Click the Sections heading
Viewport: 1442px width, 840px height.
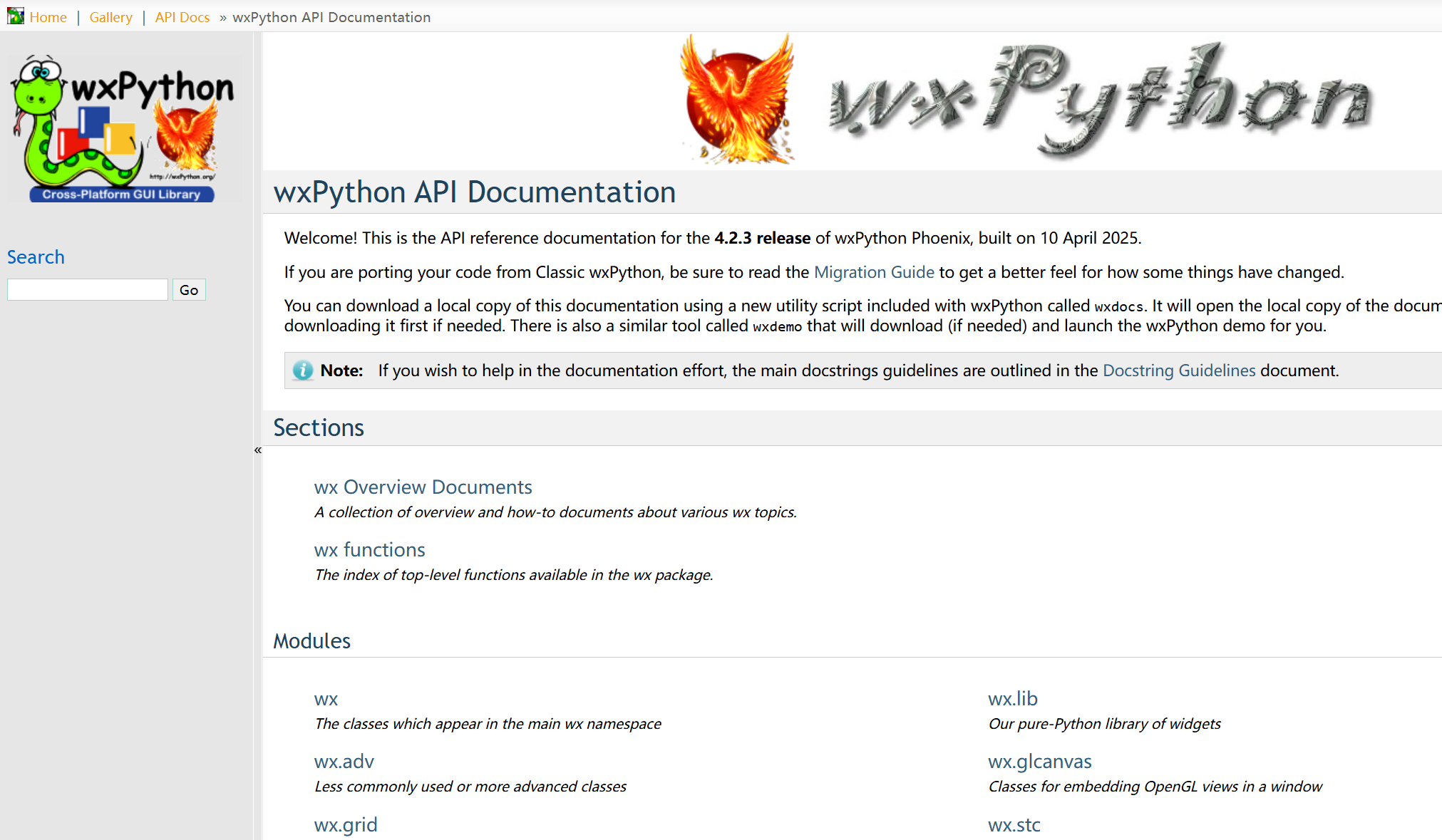(319, 427)
